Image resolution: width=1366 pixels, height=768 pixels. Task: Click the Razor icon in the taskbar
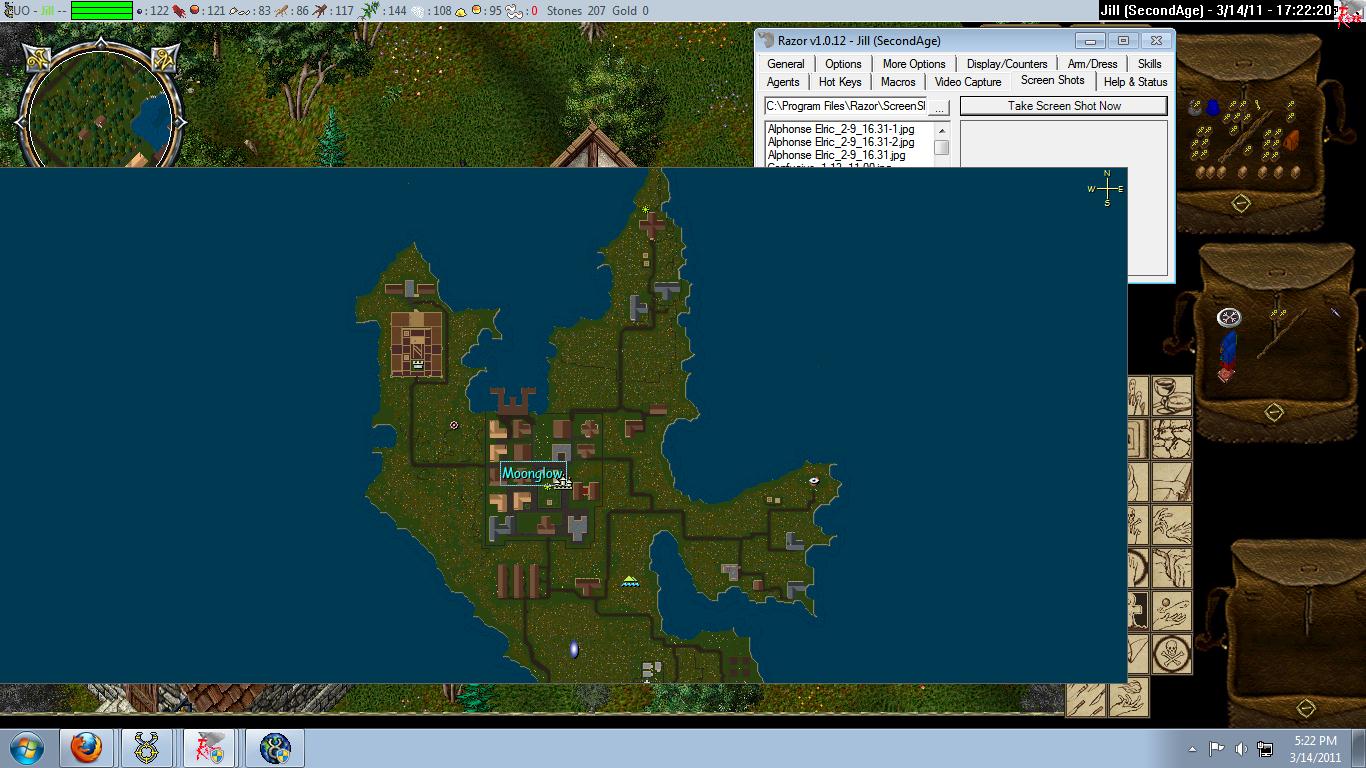coord(210,747)
